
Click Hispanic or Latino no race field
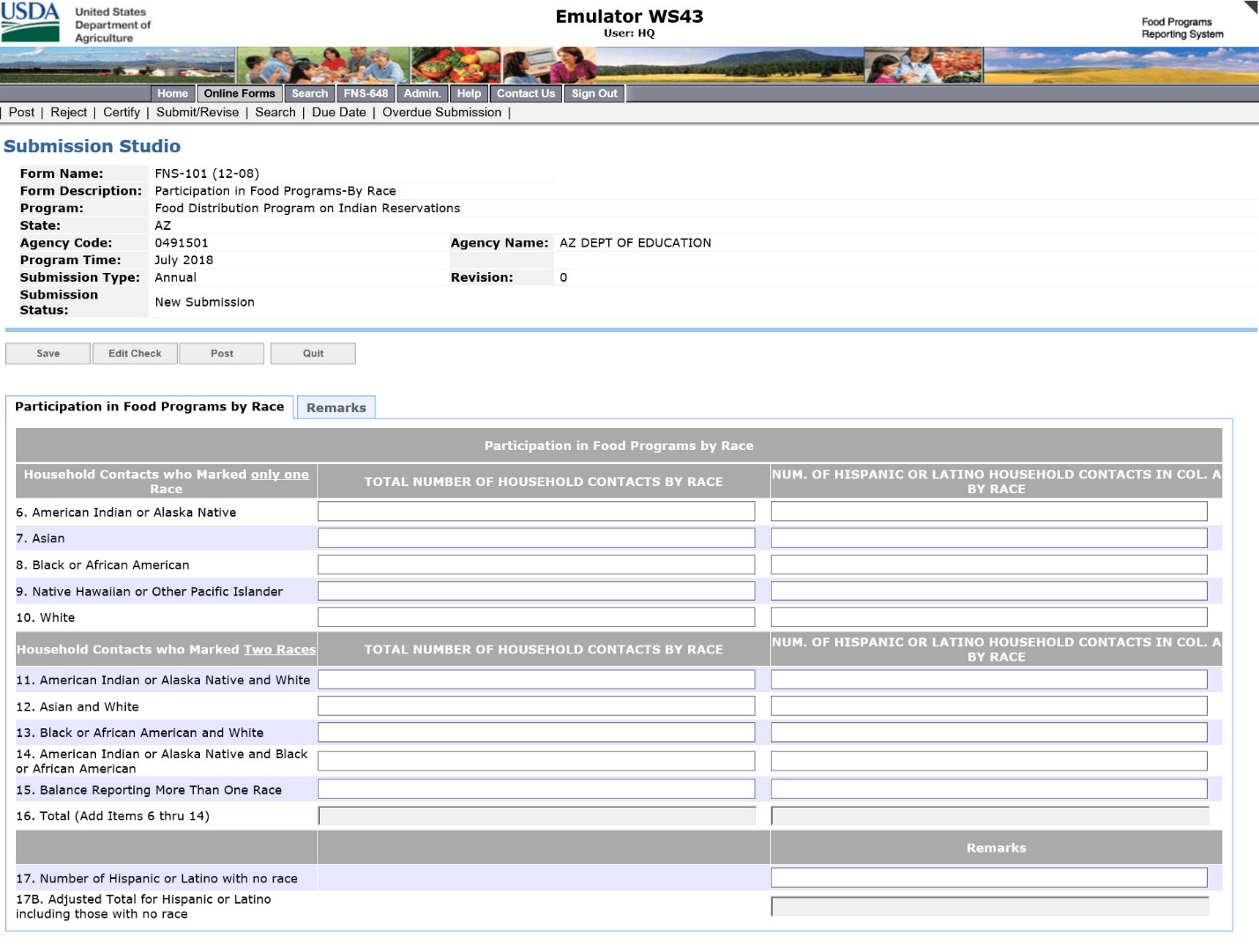989,878
